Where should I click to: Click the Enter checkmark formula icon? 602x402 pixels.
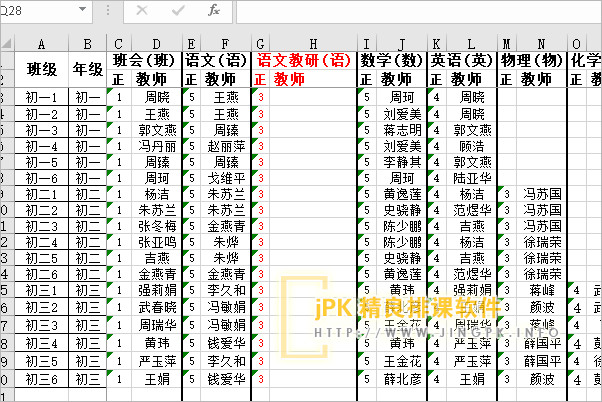pyautogui.click(x=178, y=10)
